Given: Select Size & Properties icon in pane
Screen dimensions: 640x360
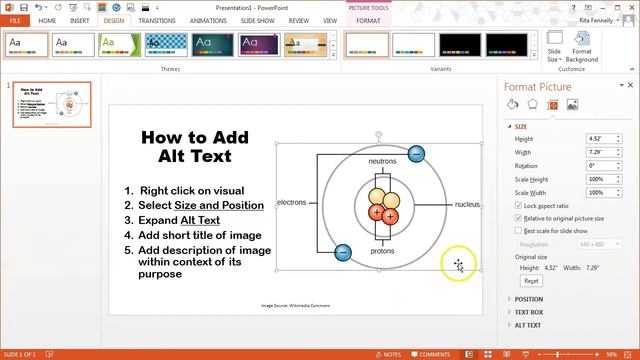Looking at the screenshot, I should coord(552,105).
